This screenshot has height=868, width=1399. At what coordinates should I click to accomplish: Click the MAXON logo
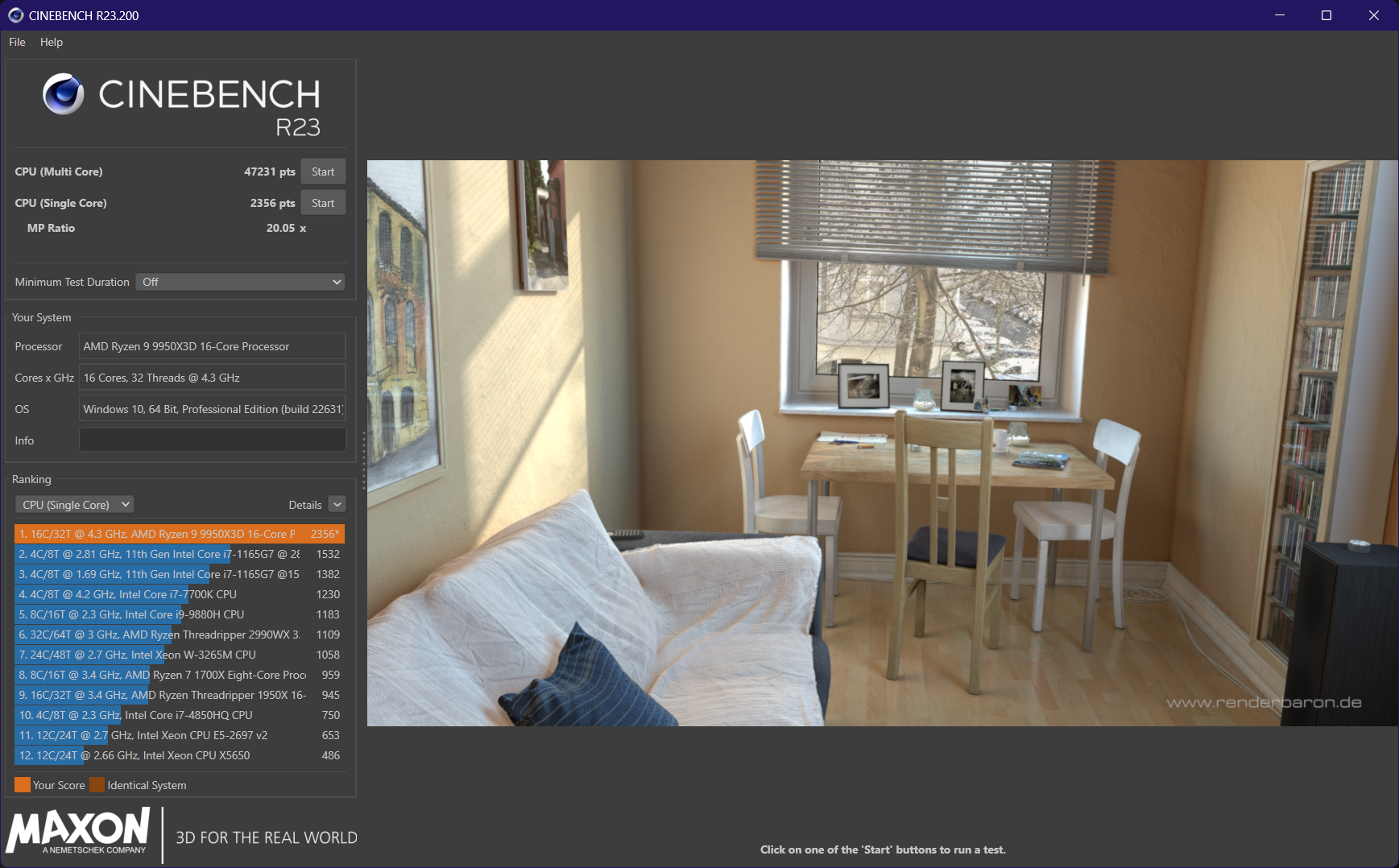(x=78, y=832)
